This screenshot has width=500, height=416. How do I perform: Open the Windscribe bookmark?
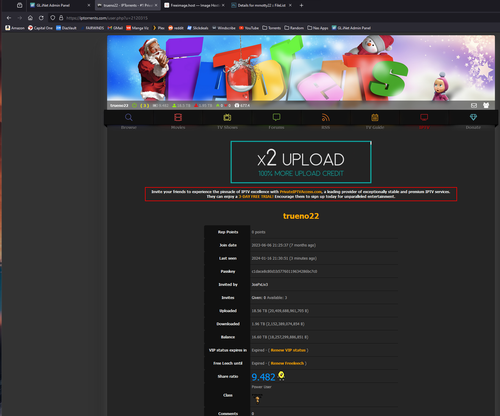click(x=224, y=28)
